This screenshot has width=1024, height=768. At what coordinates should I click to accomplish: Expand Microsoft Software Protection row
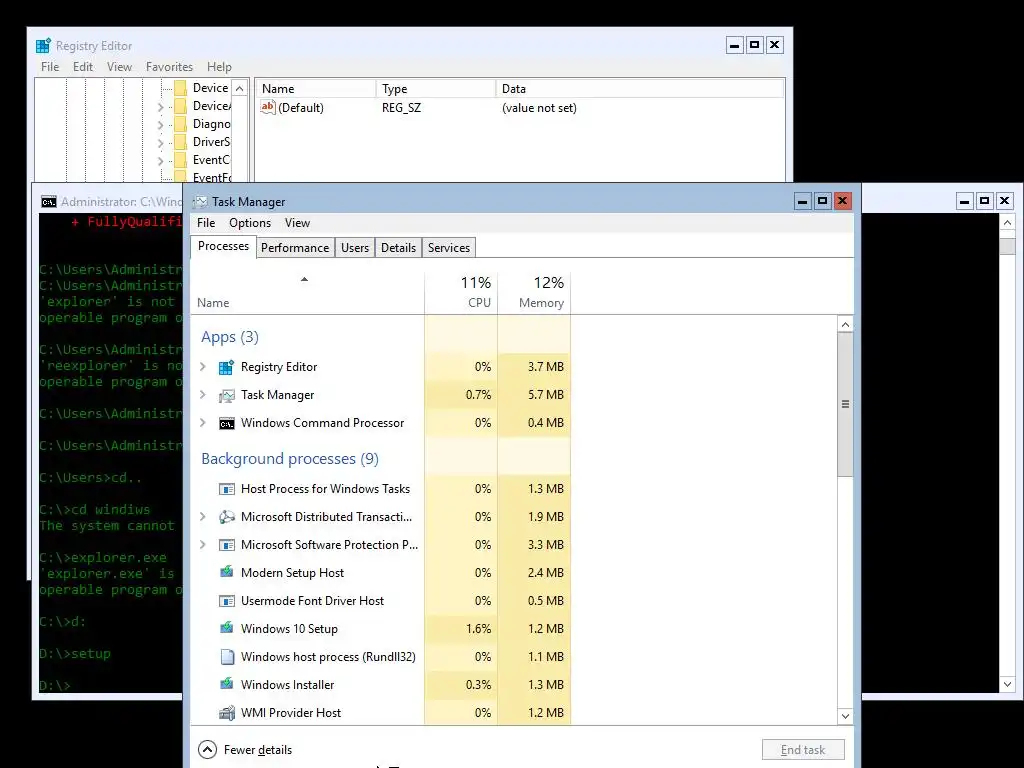[x=203, y=545]
